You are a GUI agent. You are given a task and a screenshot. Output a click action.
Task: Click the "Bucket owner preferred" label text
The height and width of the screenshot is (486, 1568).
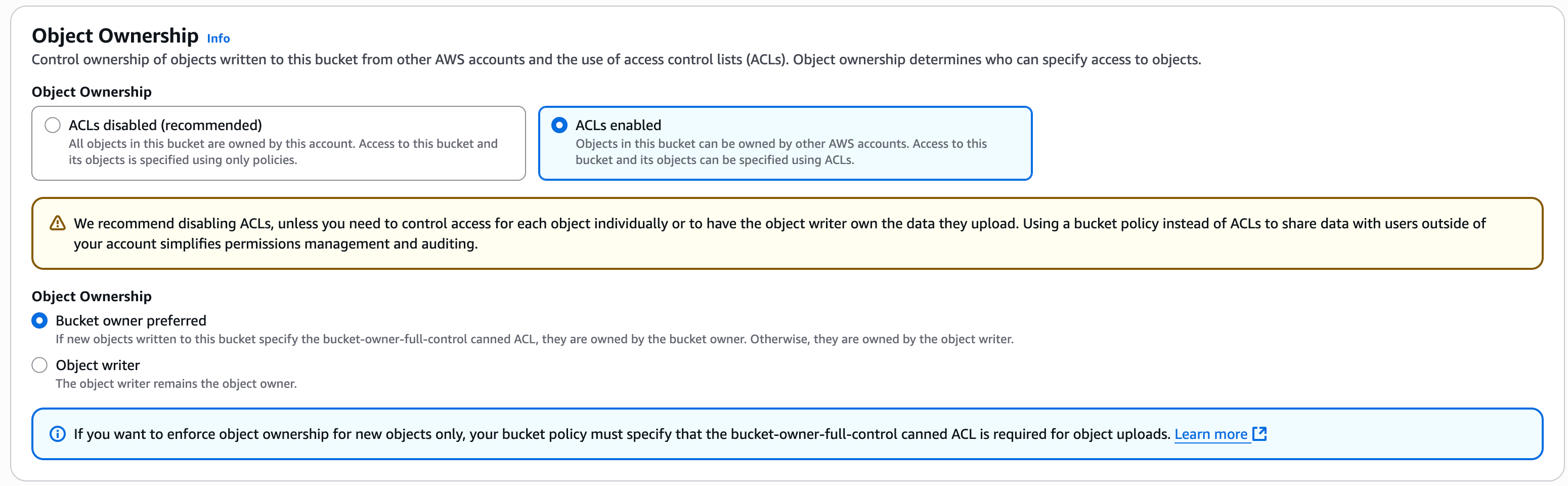click(131, 320)
